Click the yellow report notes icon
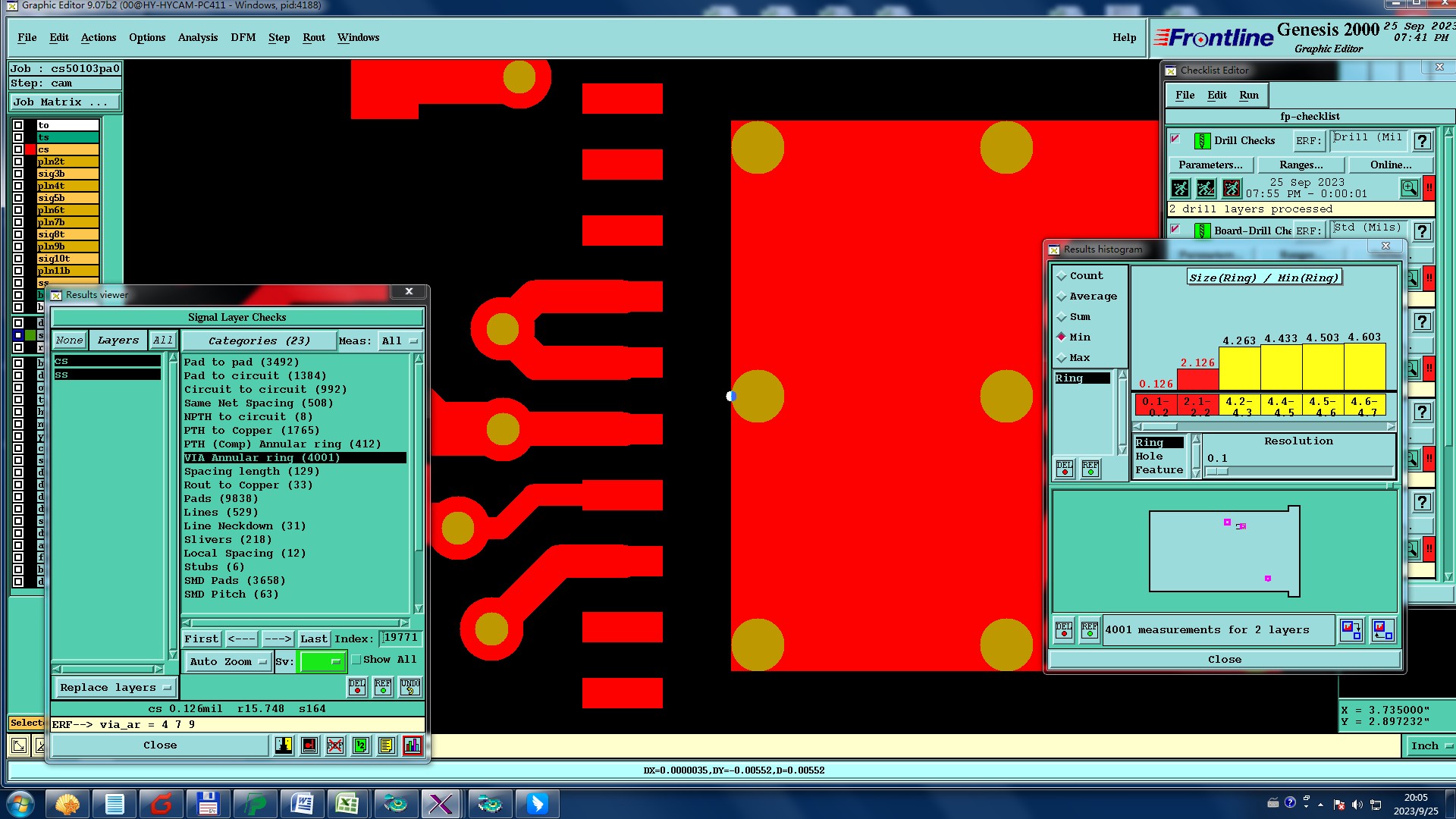The image size is (1456, 819). point(386,745)
